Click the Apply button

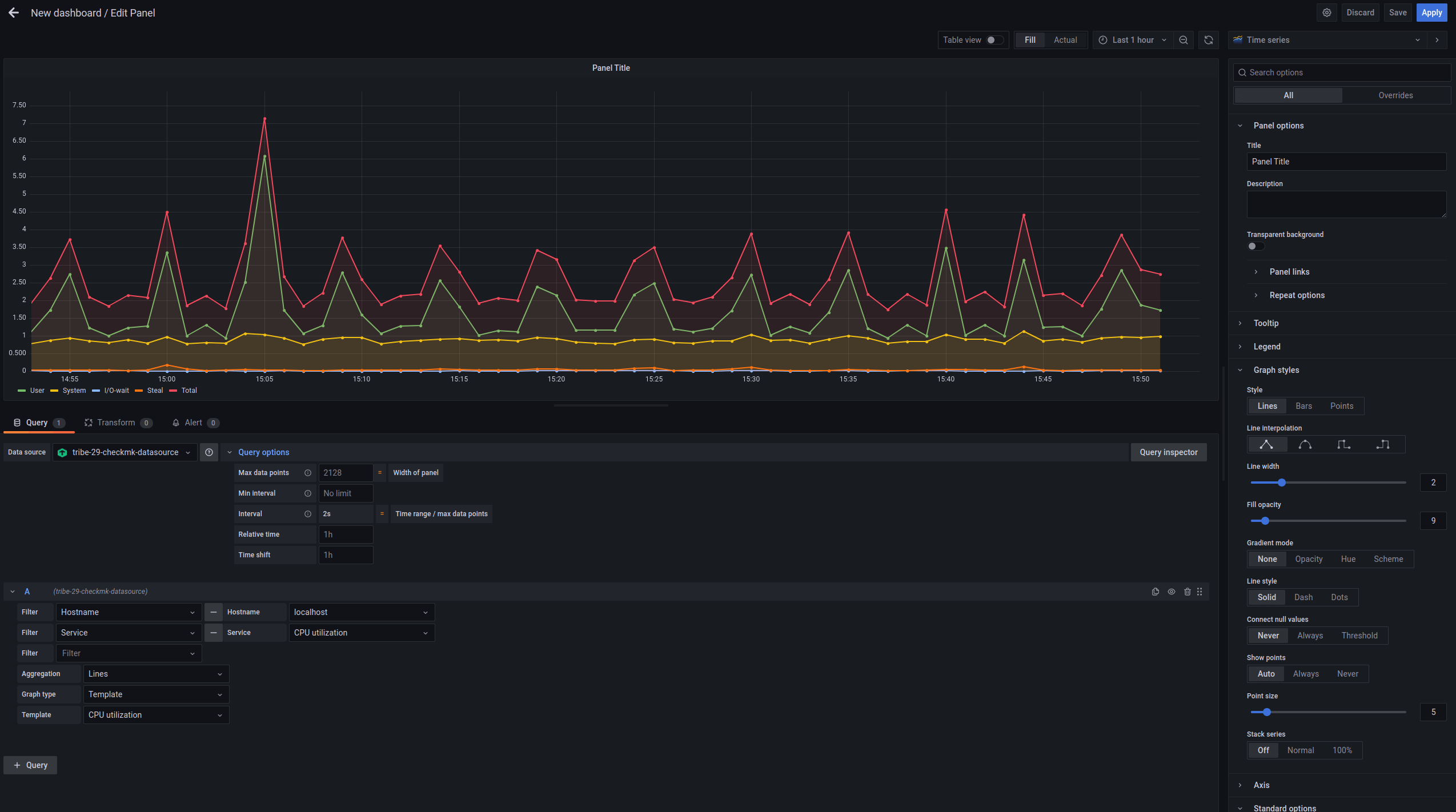[1431, 13]
